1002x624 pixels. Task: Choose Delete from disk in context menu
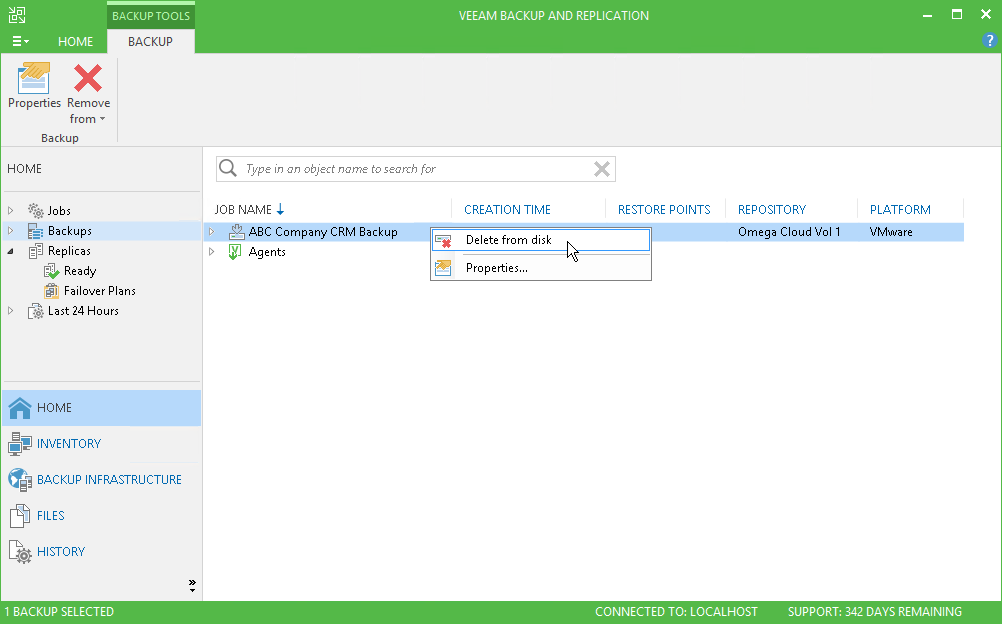[541, 240]
